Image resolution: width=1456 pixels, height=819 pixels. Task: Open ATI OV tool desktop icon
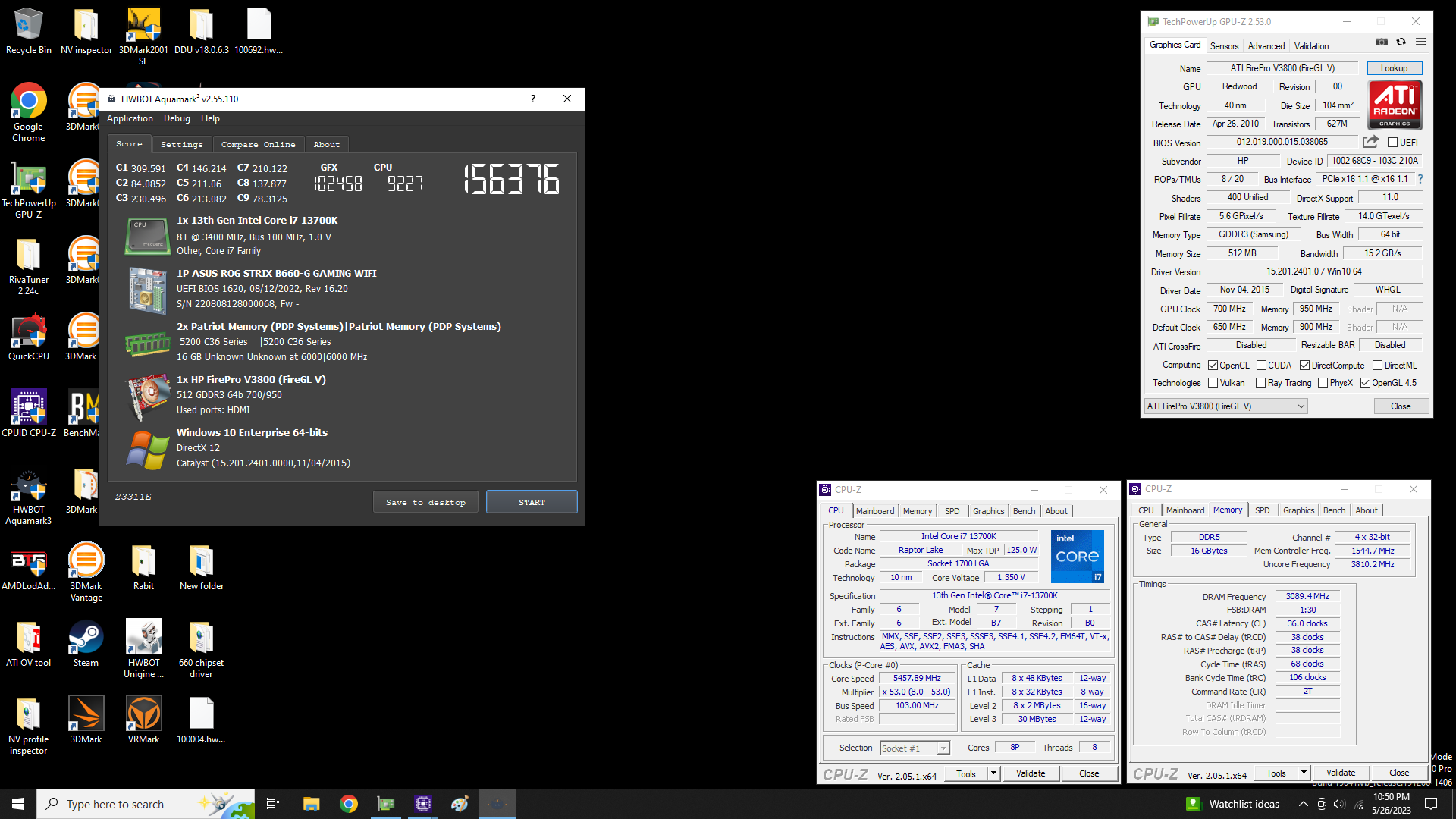pos(29,644)
